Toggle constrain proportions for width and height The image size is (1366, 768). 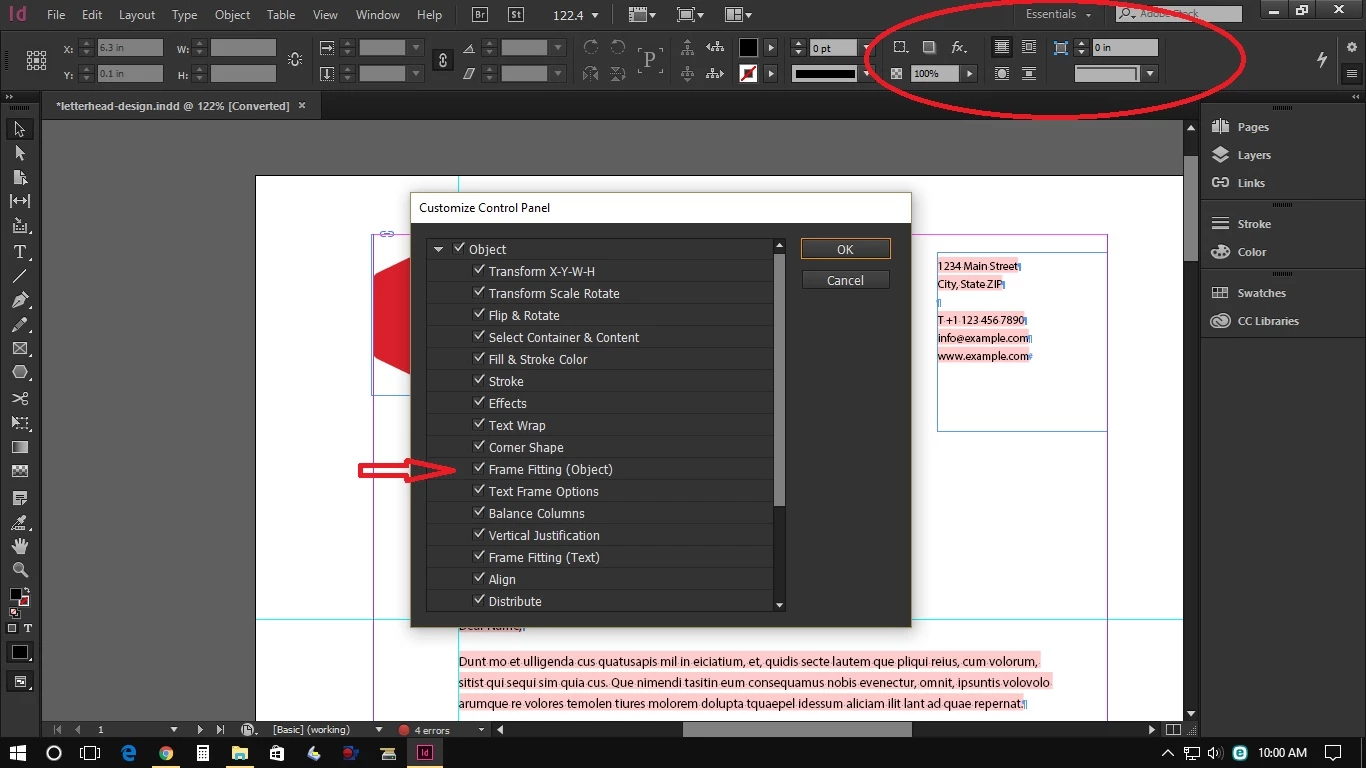click(x=295, y=60)
